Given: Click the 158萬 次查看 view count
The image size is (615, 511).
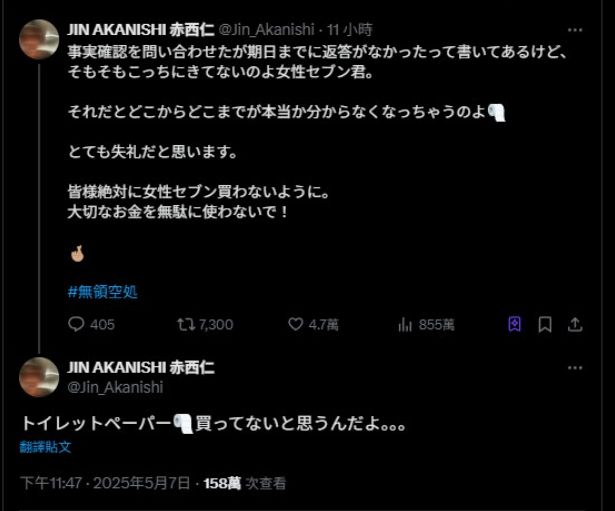Looking at the screenshot, I should [245, 483].
